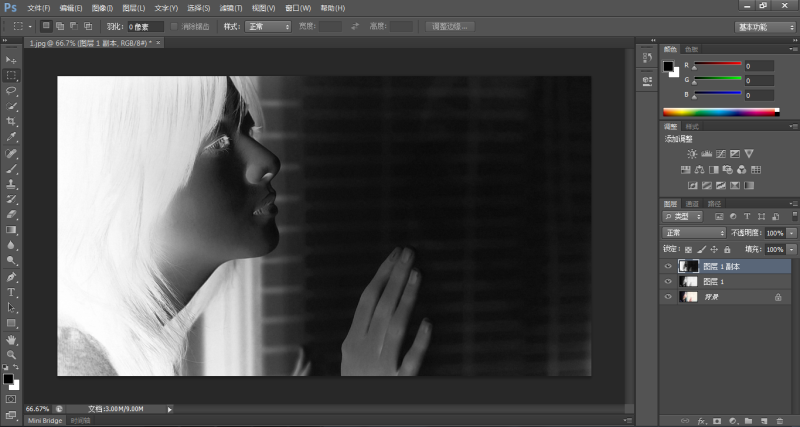
Task: Close the 1.jpg document tab
Action: click(158, 44)
